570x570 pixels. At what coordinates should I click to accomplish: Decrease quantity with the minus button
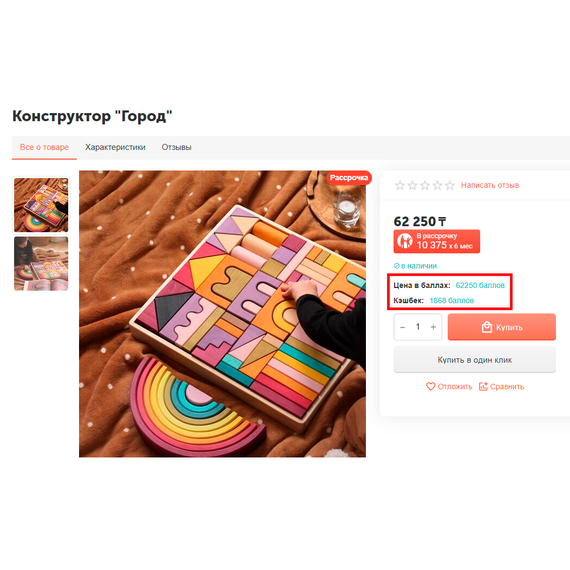tap(402, 327)
